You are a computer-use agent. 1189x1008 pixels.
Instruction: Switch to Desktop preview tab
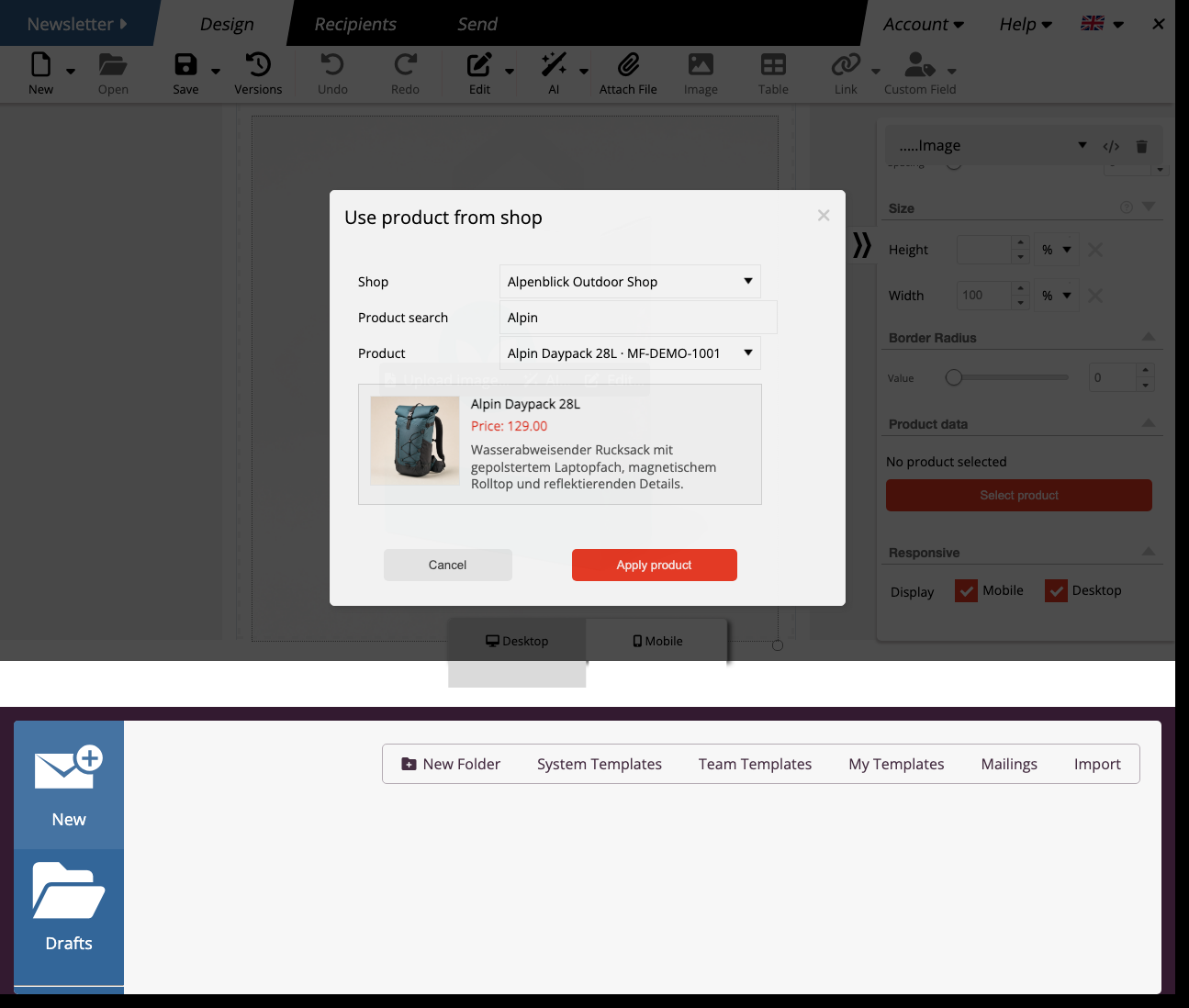click(517, 641)
